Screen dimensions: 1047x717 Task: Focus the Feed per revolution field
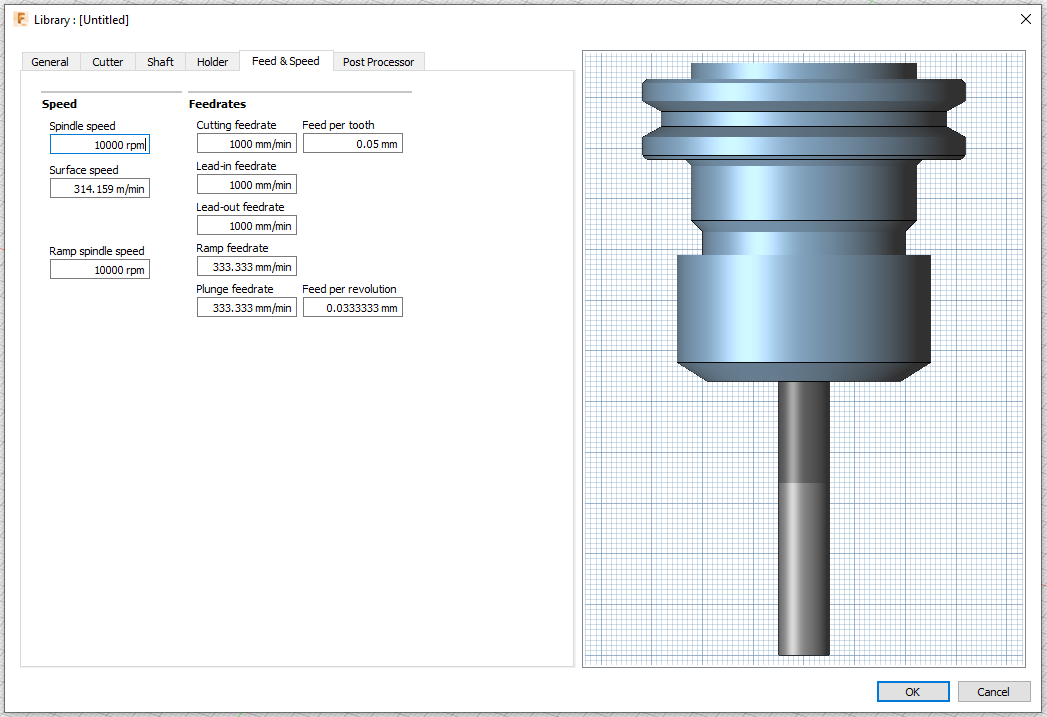(x=353, y=308)
